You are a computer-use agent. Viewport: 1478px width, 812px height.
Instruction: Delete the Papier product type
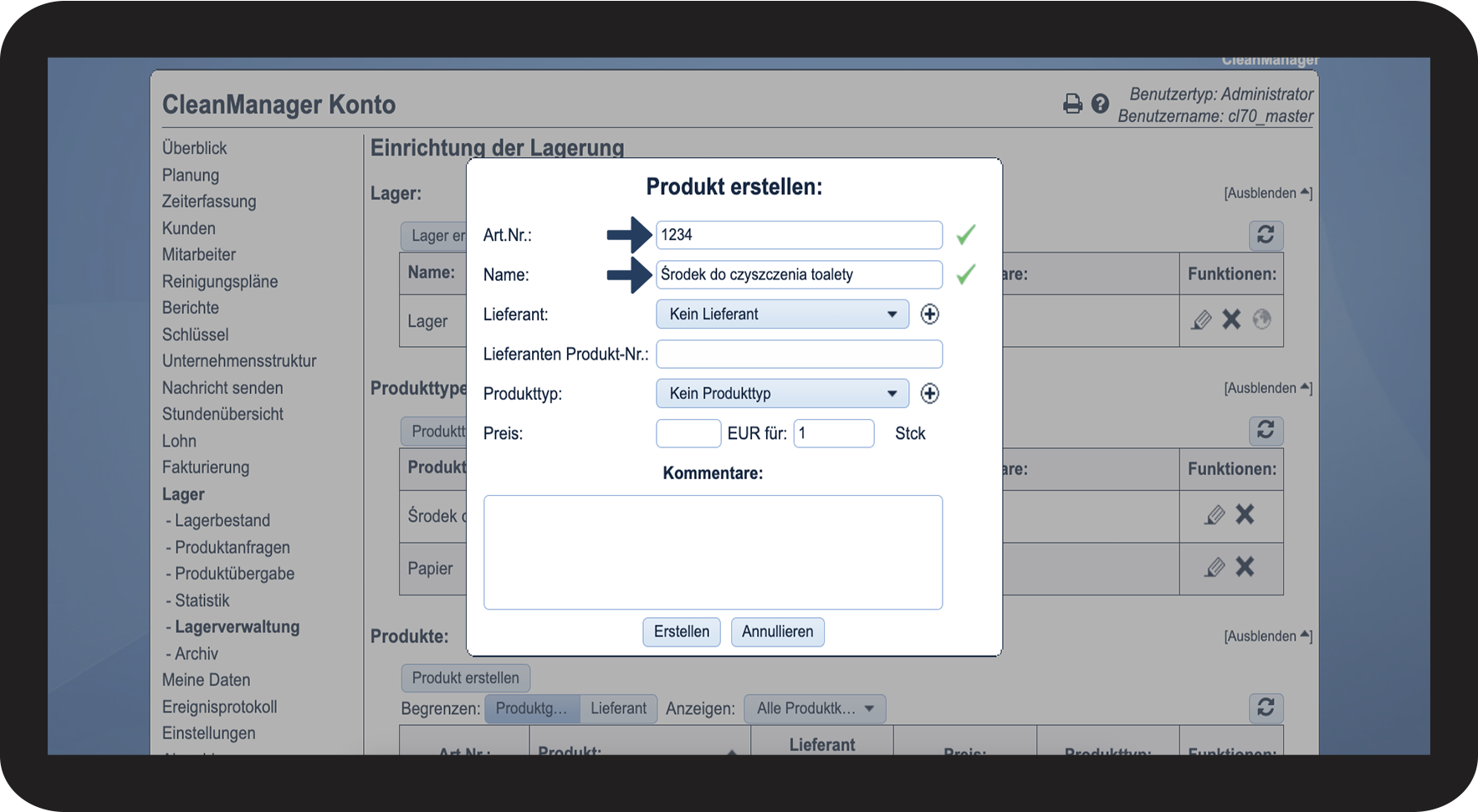[1245, 567]
